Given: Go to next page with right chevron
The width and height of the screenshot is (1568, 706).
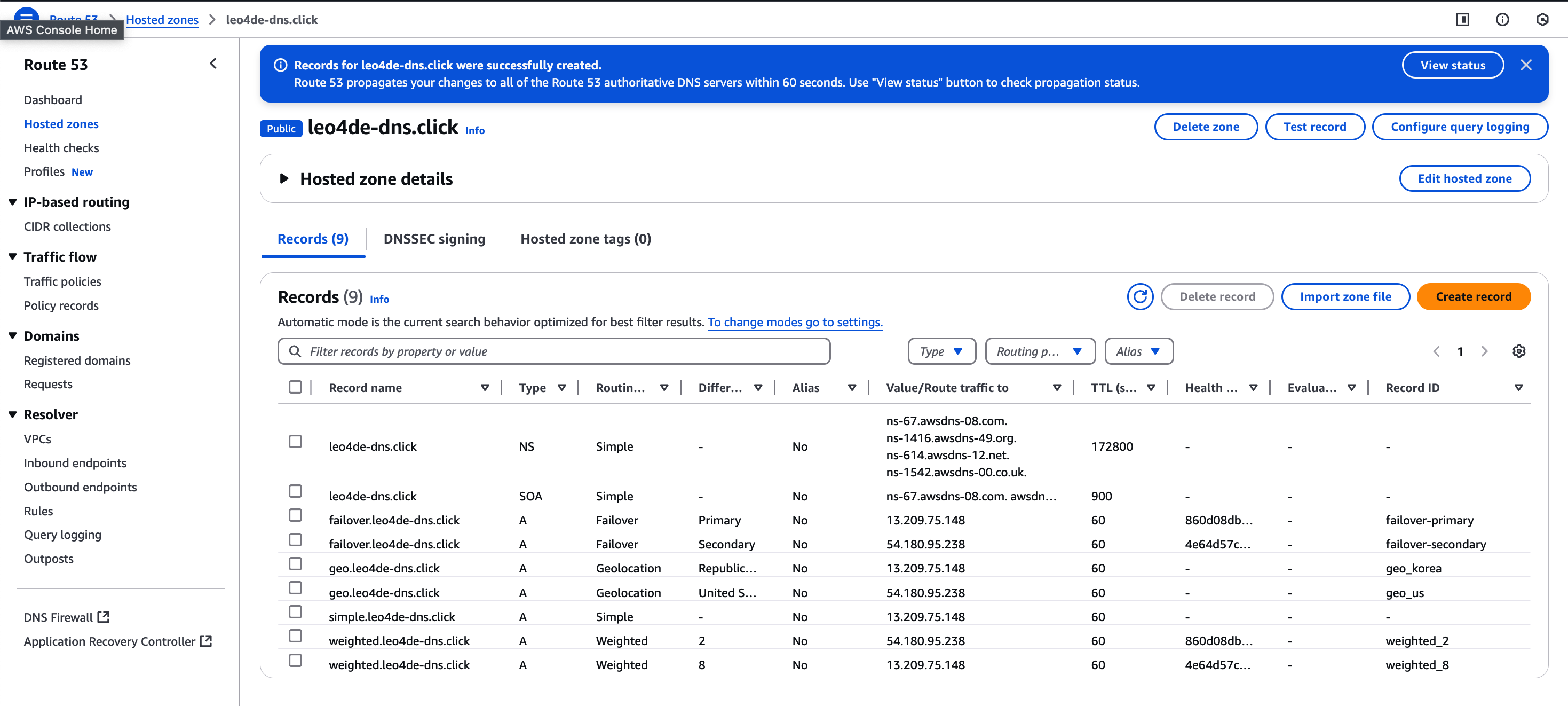Looking at the screenshot, I should 1485,351.
